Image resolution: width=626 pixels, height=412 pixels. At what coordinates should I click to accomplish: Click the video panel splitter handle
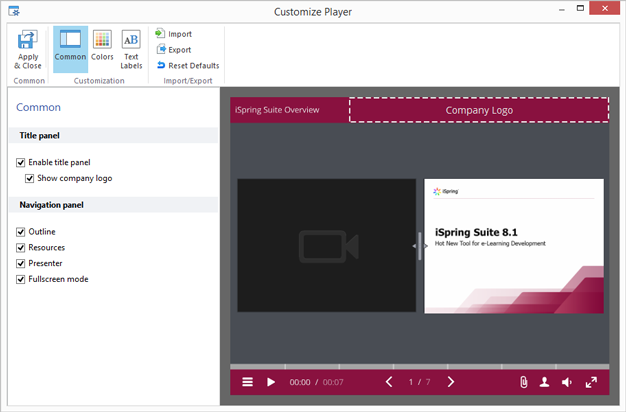[420, 246]
